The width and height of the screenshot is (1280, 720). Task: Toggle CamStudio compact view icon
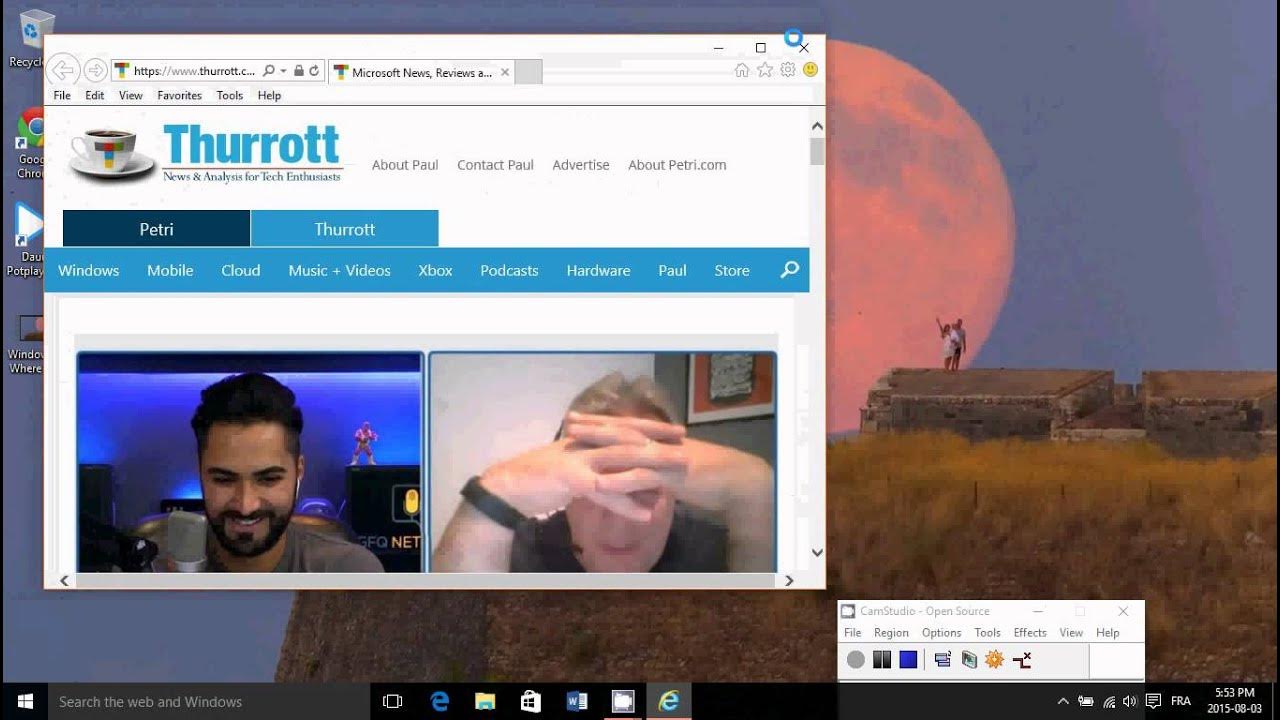(942, 660)
